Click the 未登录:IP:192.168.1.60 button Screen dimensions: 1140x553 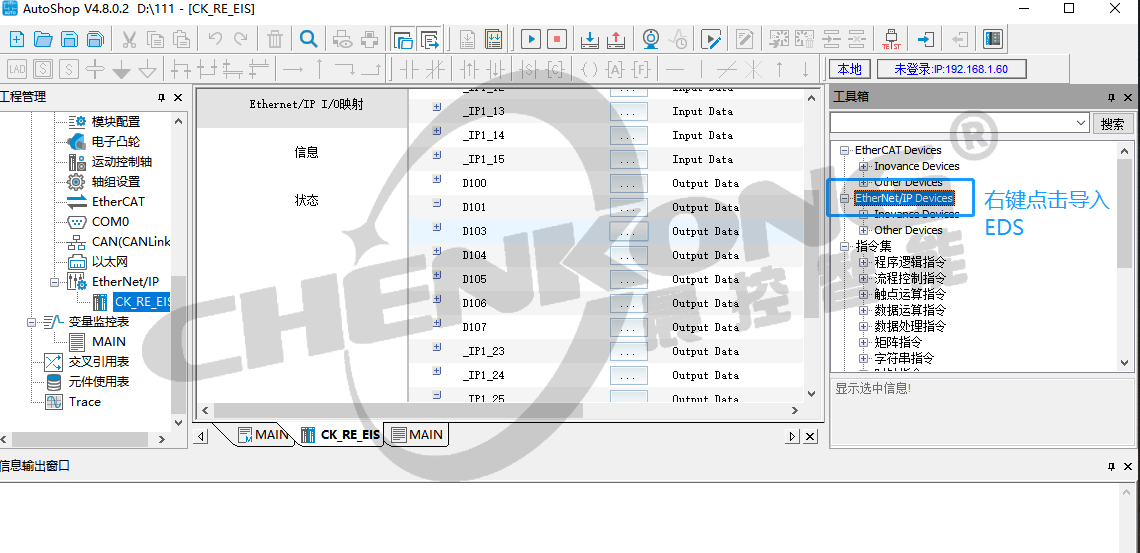pyautogui.click(x=952, y=69)
